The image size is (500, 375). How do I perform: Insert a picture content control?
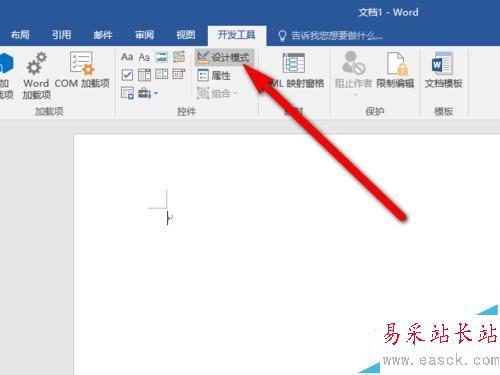162,57
